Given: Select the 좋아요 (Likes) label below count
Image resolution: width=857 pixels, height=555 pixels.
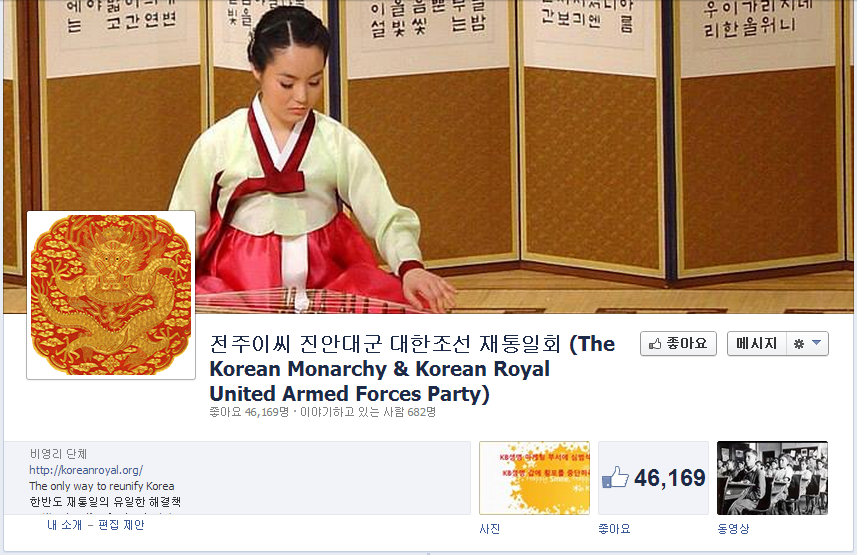Looking at the screenshot, I should [614, 529].
